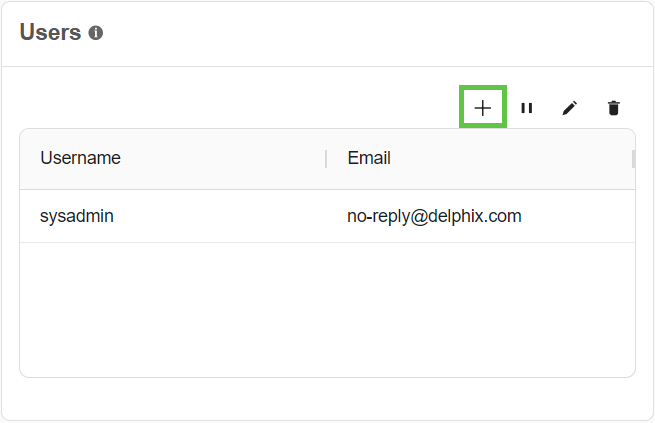Click the no-reply@delphix.com email cell
655x423 pixels.
coord(434,216)
